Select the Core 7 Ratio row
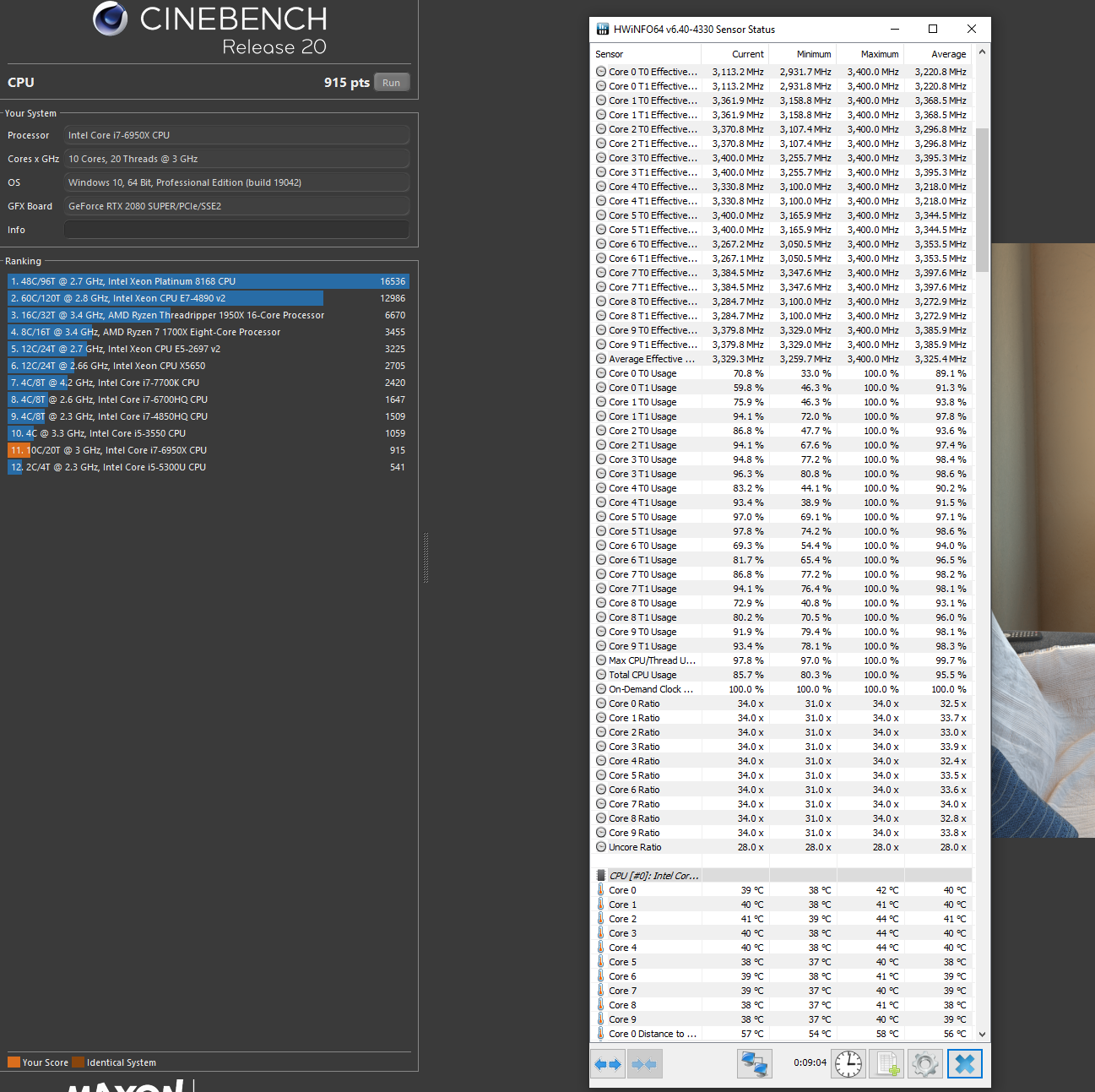Screen dimensions: 1095x1092 point(783,804)
